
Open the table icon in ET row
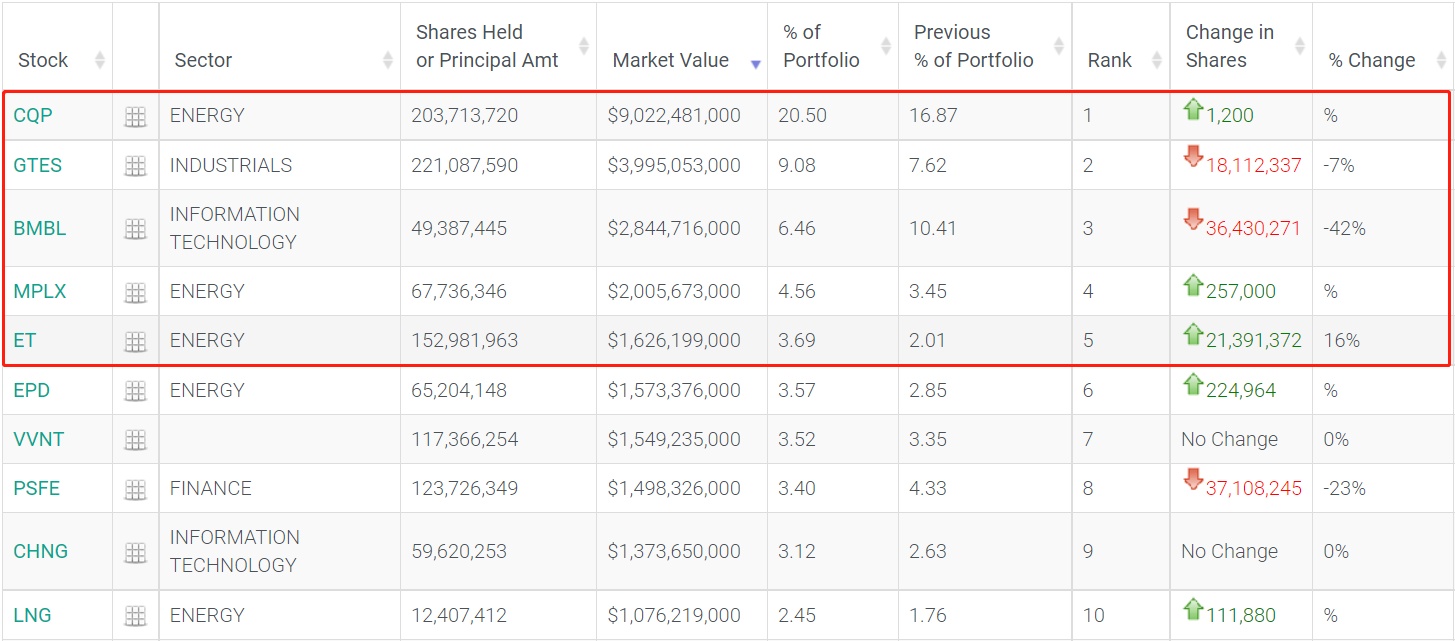click(x=135, y=342)
